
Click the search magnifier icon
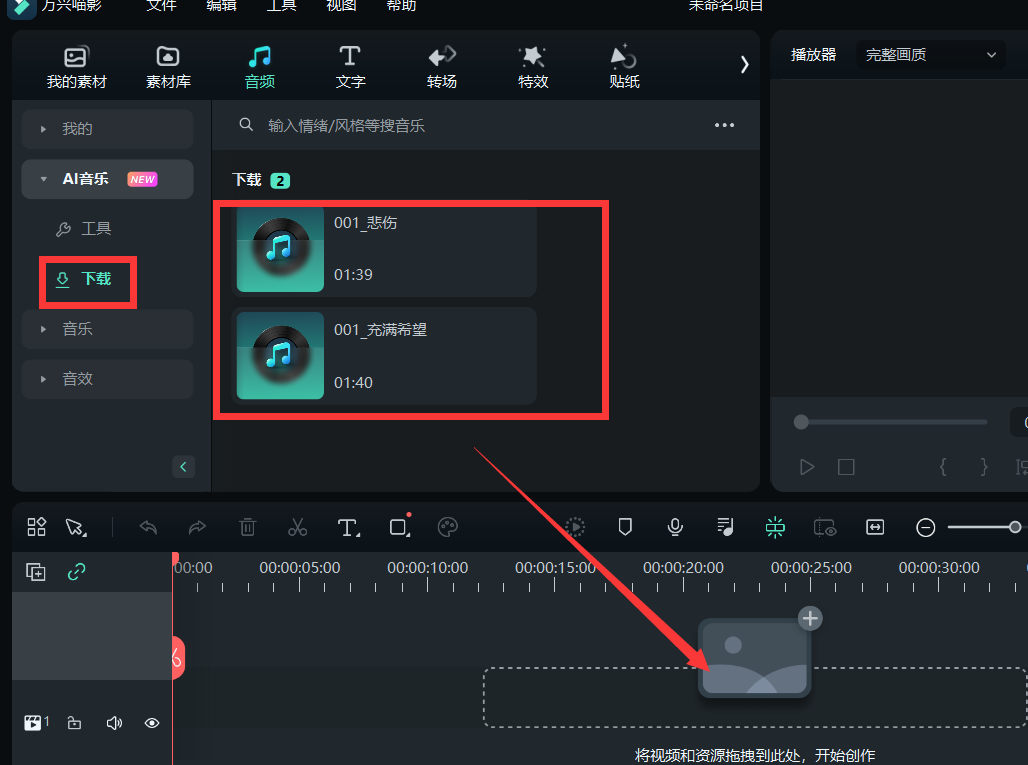coord(246,125)
